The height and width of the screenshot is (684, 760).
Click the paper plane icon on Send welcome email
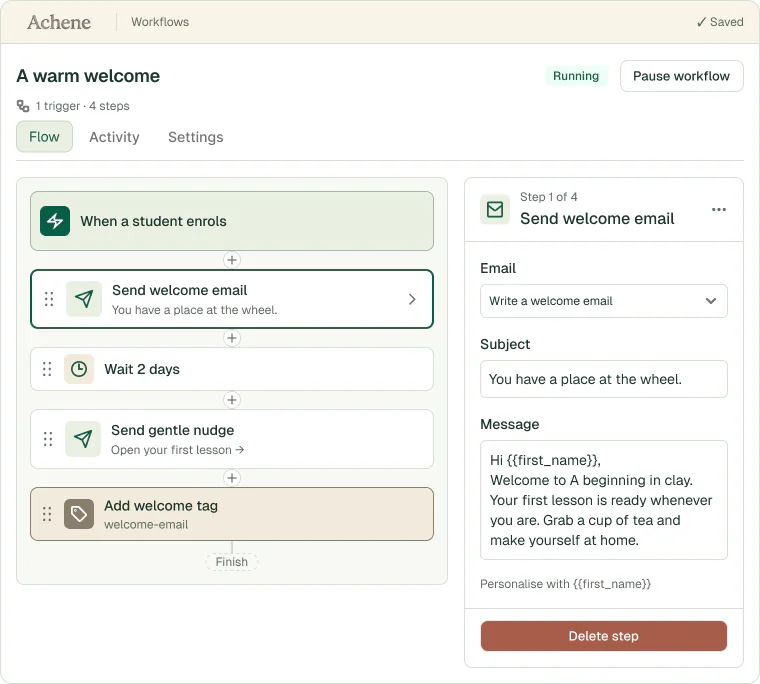click(x=84, y=299)
